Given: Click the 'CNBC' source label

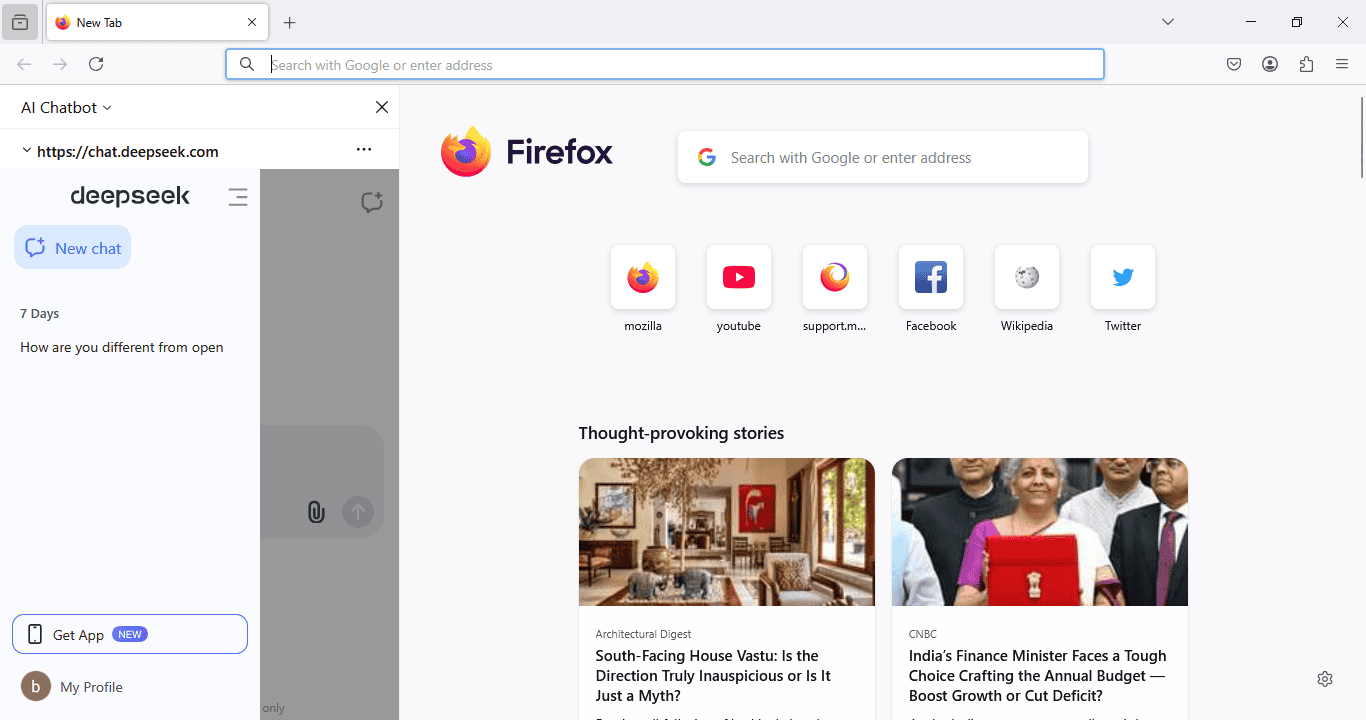Looking at the screenshot, I should click(923, 634).
